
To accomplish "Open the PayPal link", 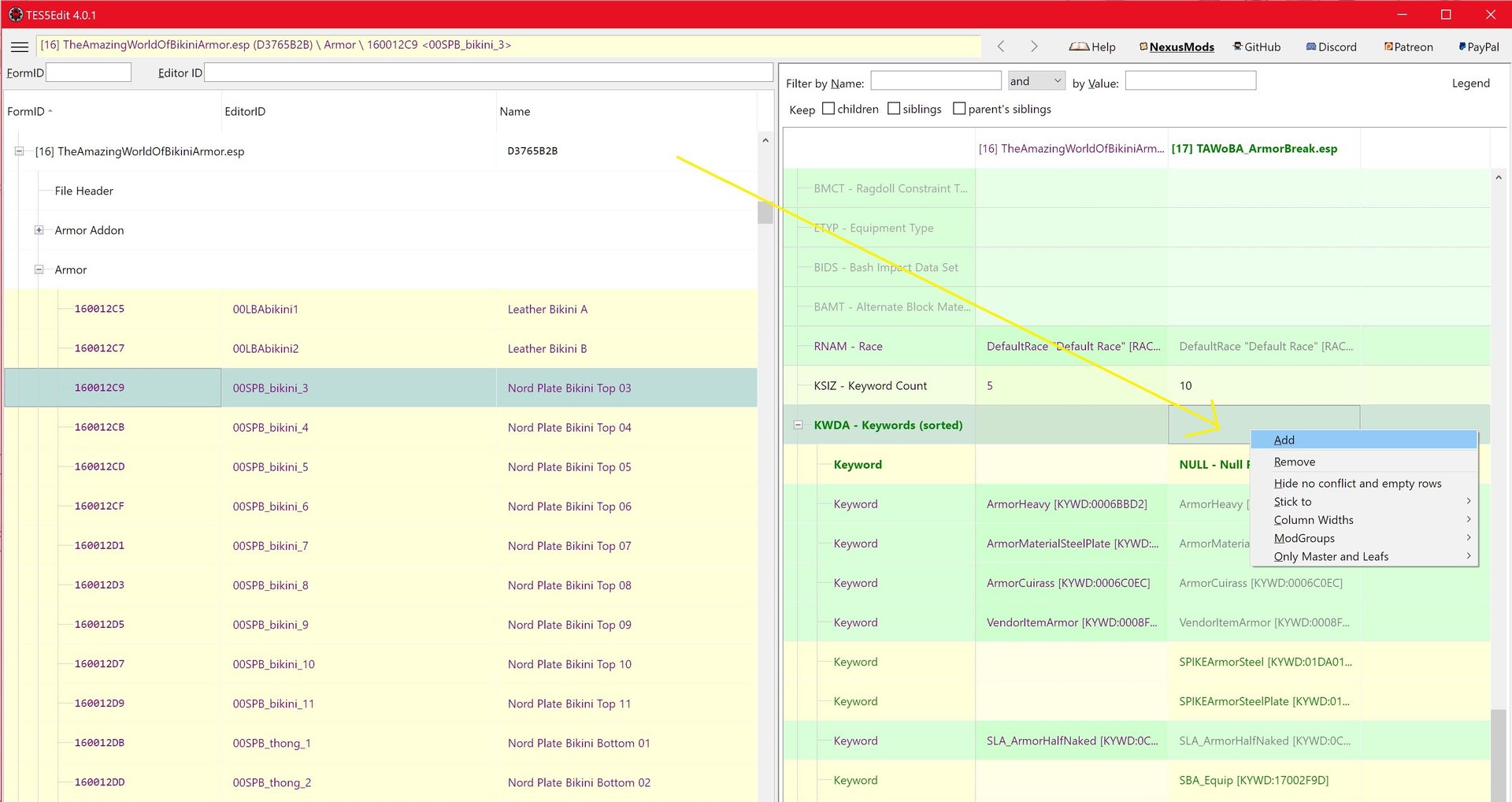I will [x=1479, y=47].
